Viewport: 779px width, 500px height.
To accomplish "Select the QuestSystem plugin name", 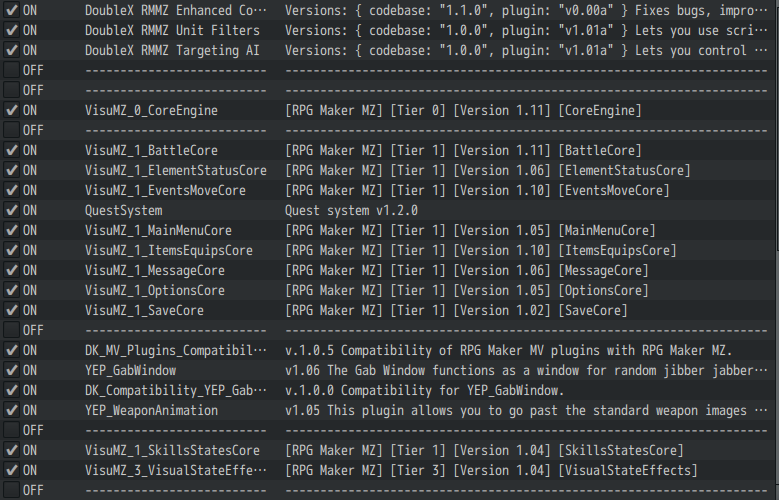I will pyautogui.click(x=123, y=210).
